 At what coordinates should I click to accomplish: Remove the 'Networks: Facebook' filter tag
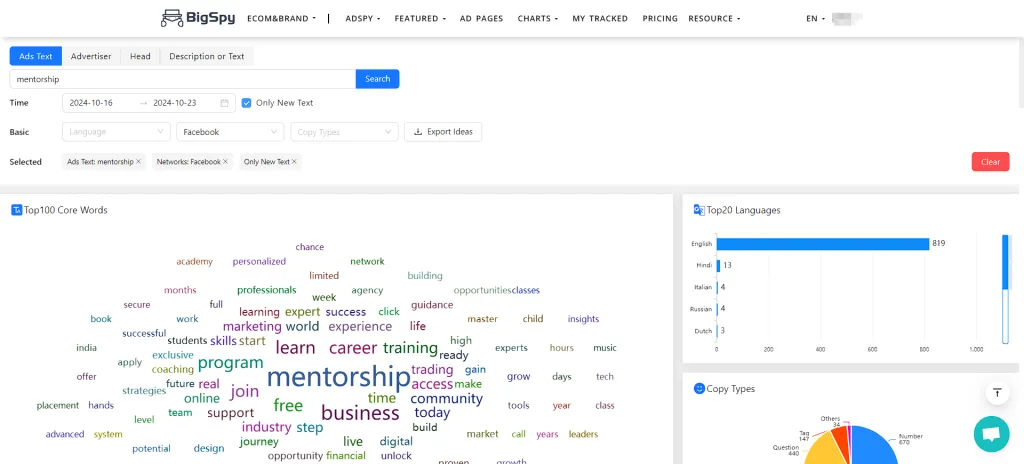tap(226, 161)
